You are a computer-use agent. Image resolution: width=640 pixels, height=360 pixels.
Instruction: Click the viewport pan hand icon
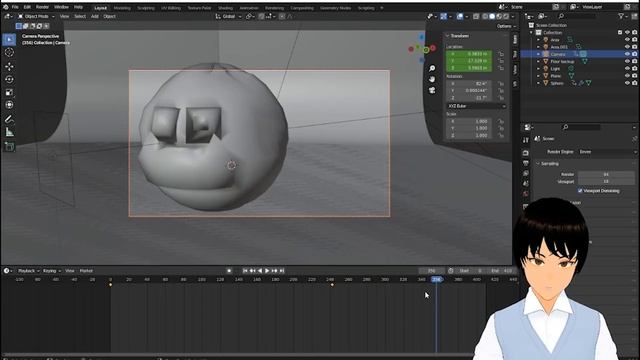(432, 79)
